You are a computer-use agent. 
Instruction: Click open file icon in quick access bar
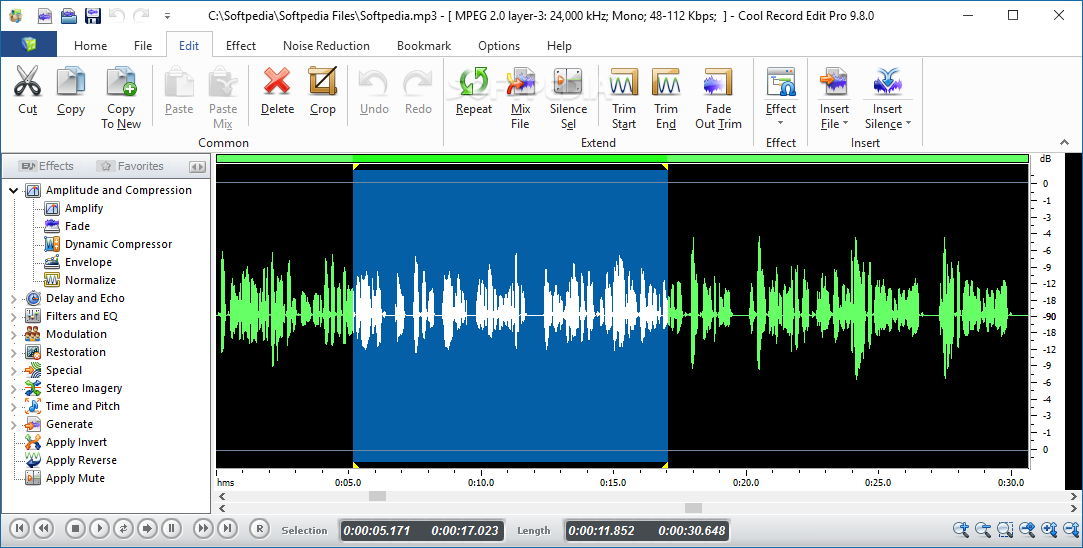[68, 15]
